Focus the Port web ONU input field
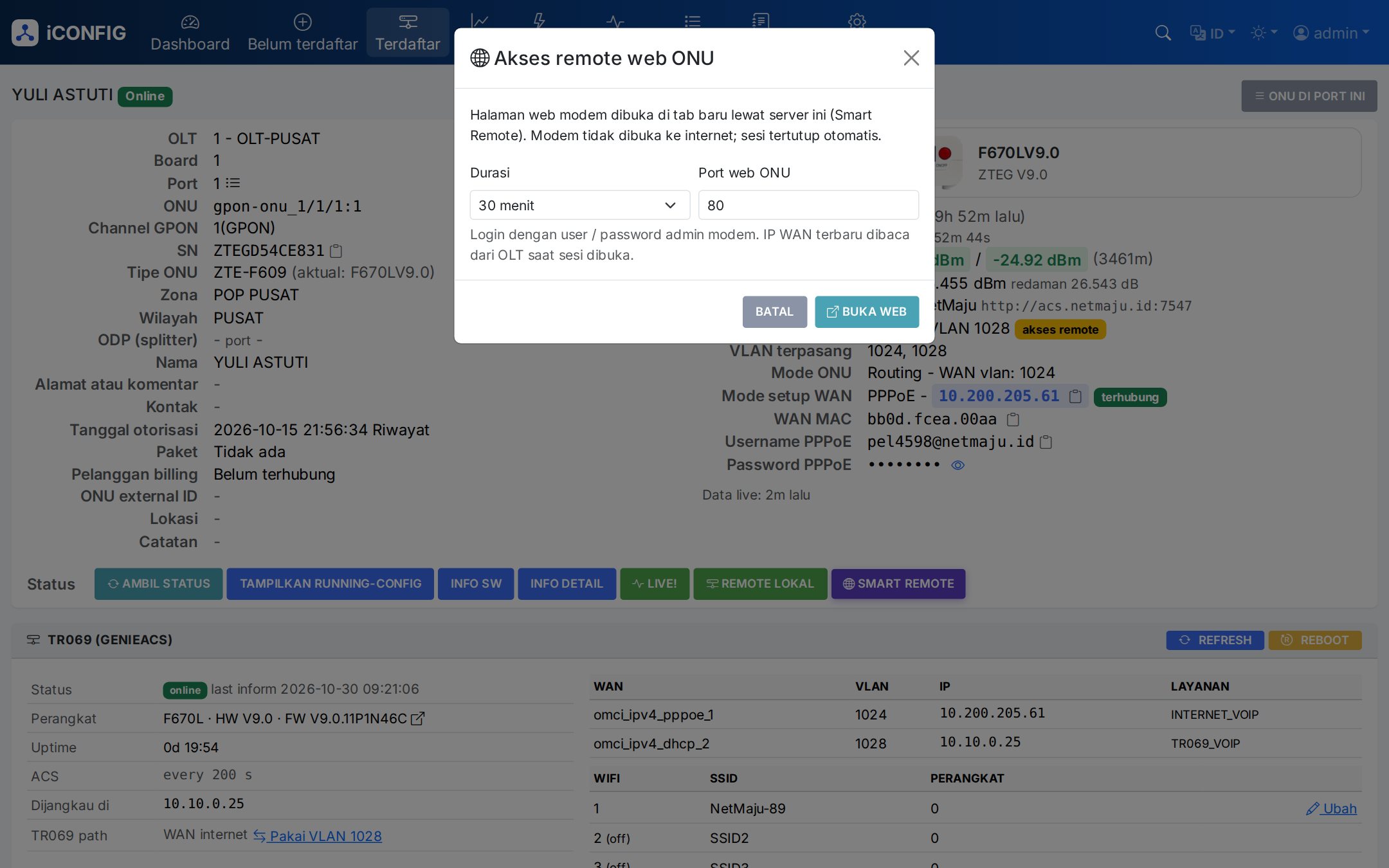The height and width of the screenshot is (868, 1389). click(x=808, y=205)
